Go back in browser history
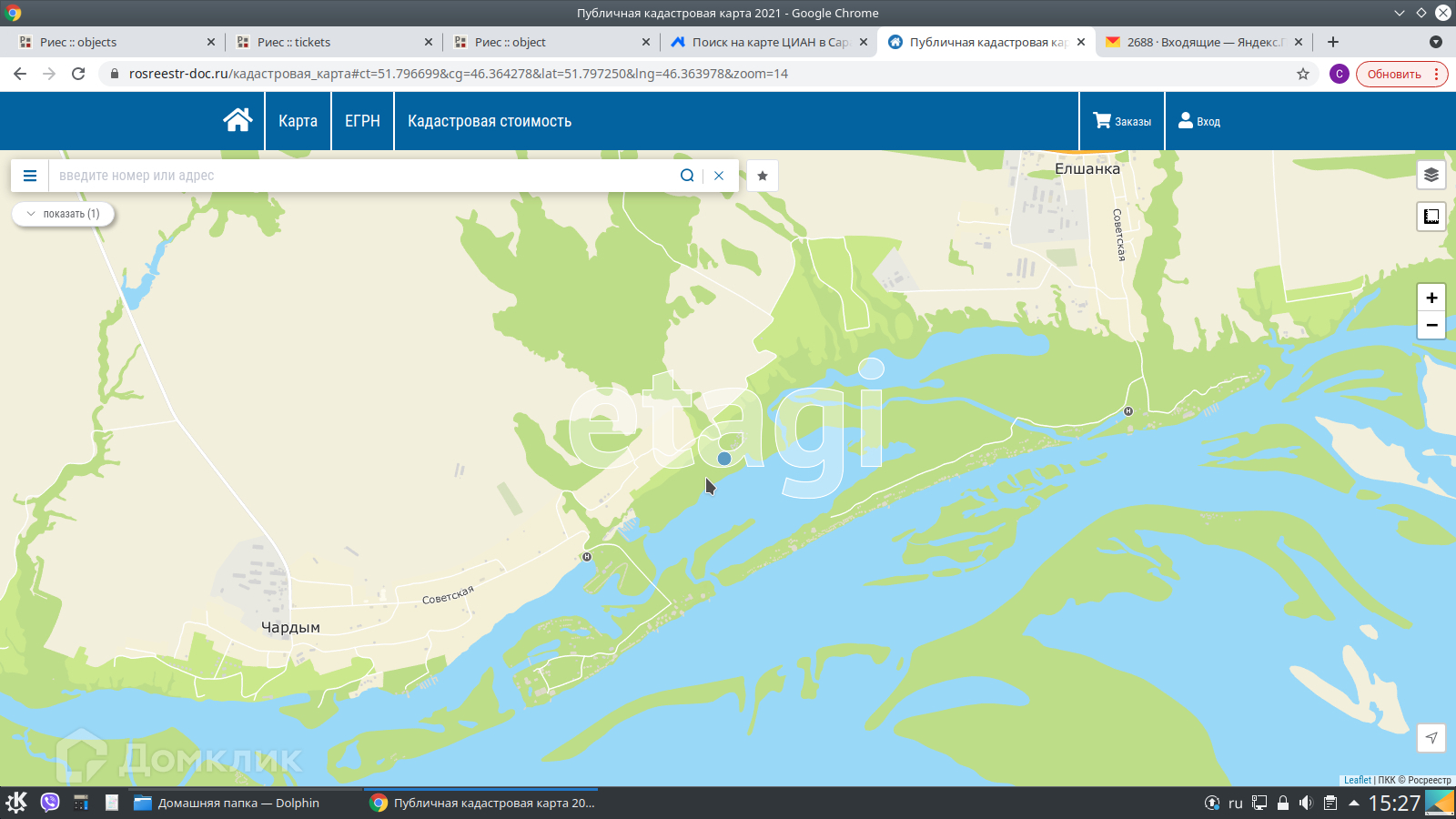The height and width of the screenshot is (819, 1456). pos(20,74)
